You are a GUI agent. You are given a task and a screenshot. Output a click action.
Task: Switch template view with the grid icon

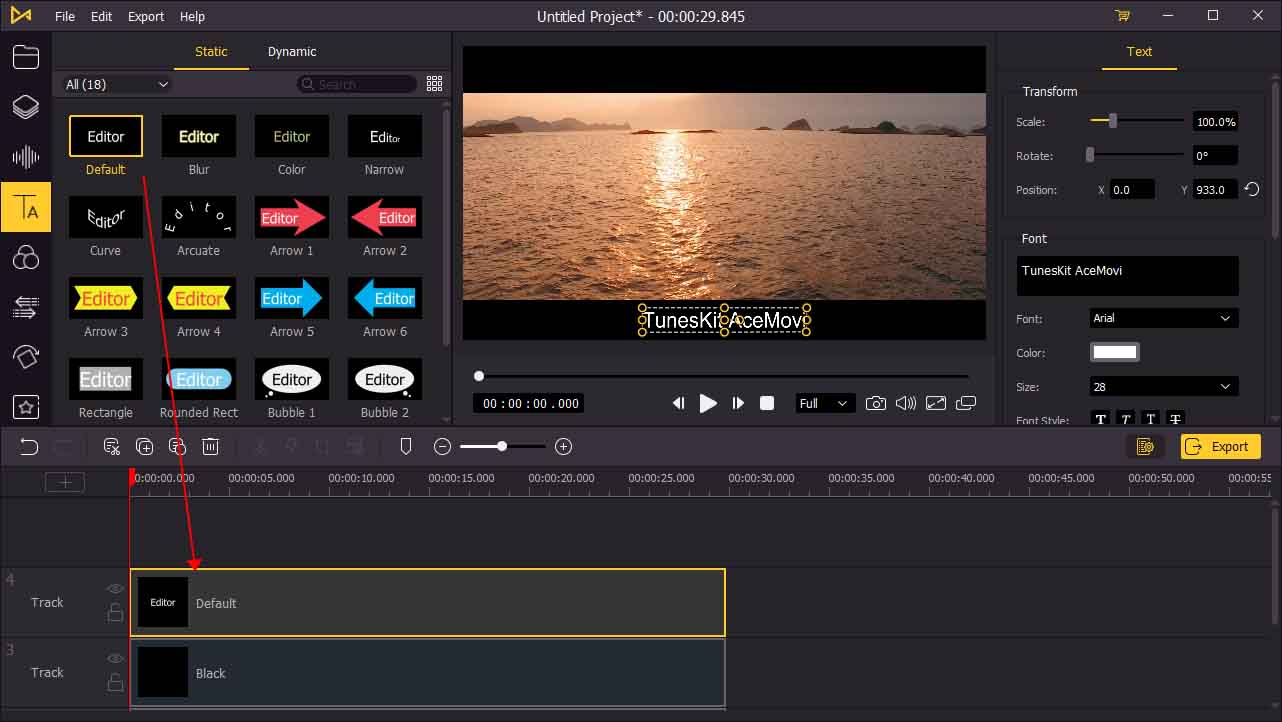(x=435, y=84)
